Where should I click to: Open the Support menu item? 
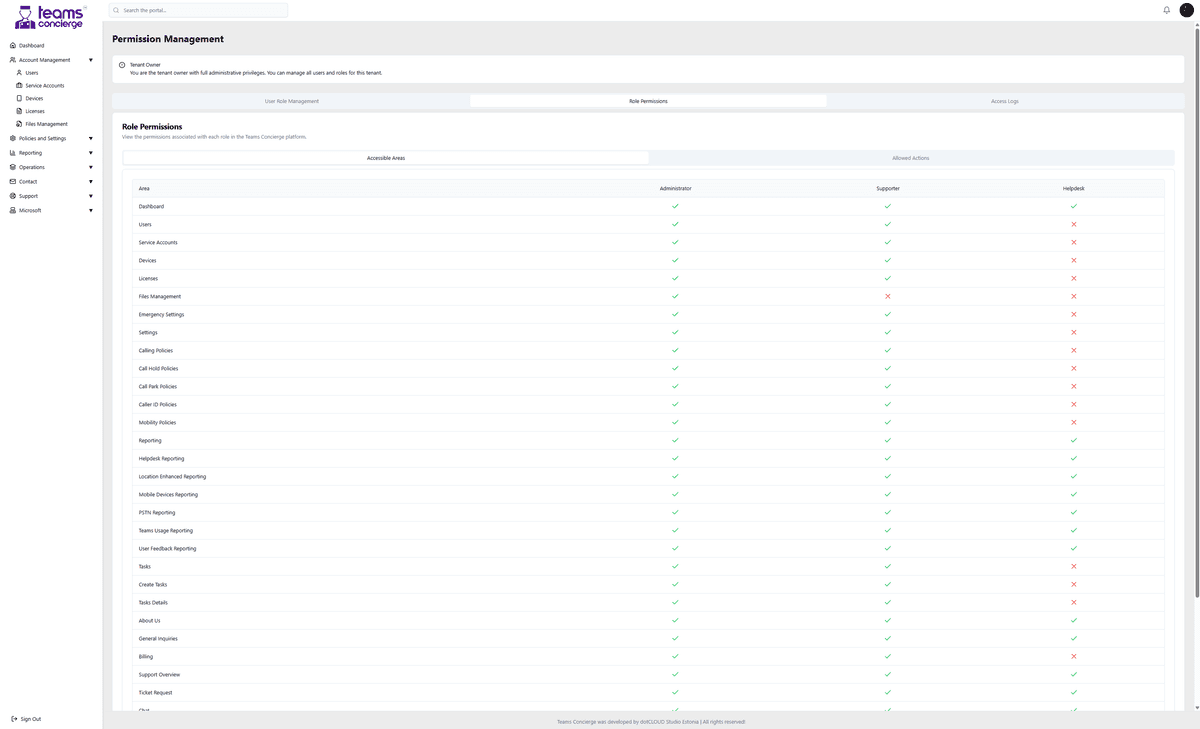[x=28, y=196]
